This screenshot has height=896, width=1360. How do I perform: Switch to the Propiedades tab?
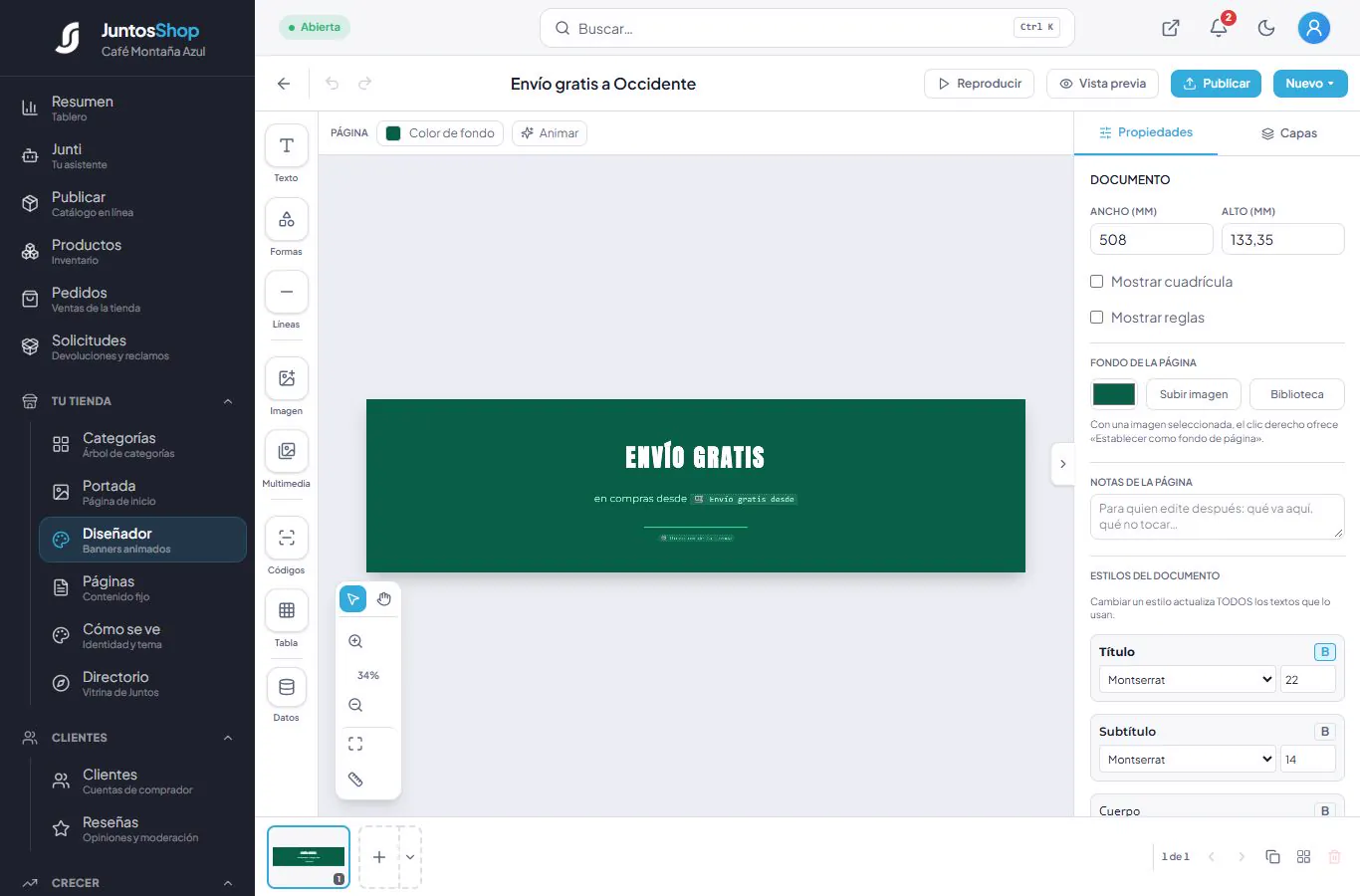pyautogui.click(x=1146, y=132)
